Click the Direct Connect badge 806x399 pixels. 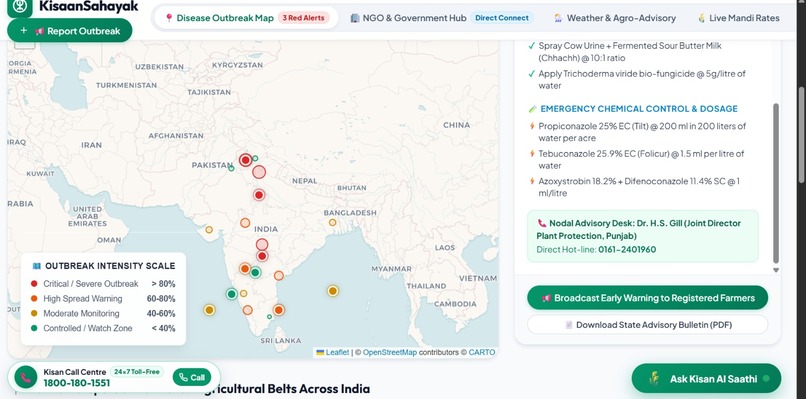(502, 18)
